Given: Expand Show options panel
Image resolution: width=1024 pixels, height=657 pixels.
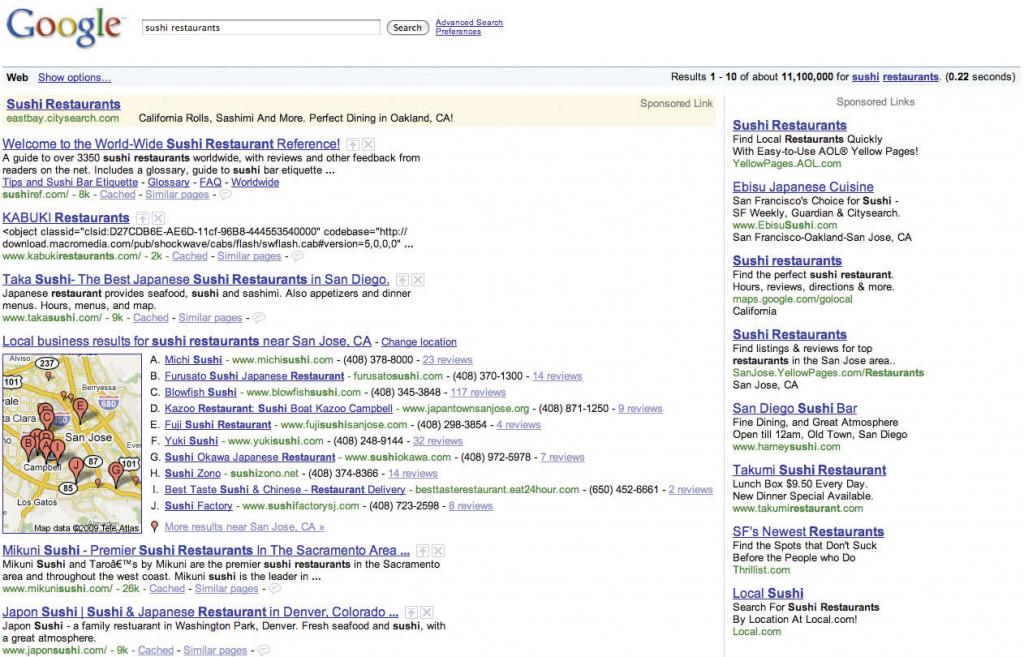Looking at the screenshot, I should point(74,77).
